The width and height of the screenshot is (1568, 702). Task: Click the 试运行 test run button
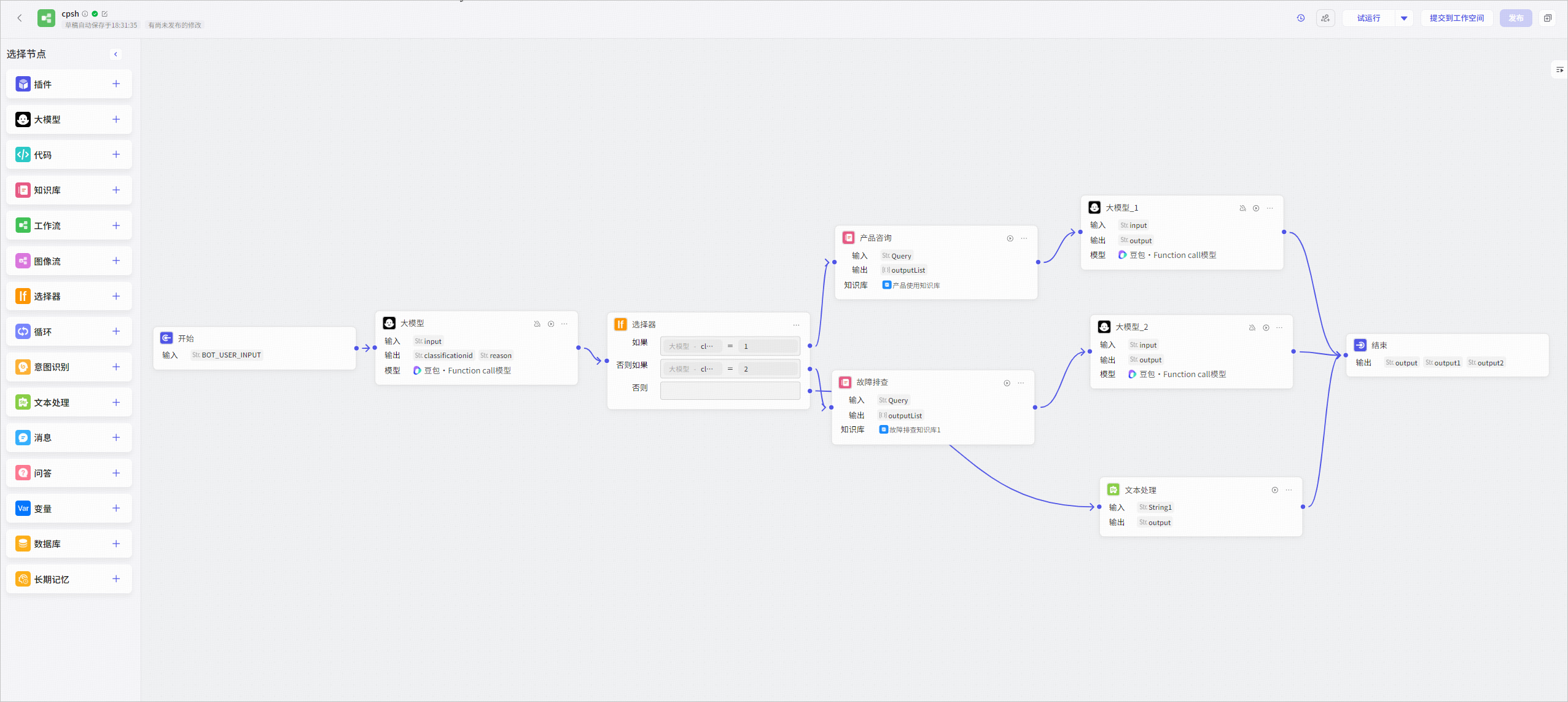click(x=1368, y=18)
